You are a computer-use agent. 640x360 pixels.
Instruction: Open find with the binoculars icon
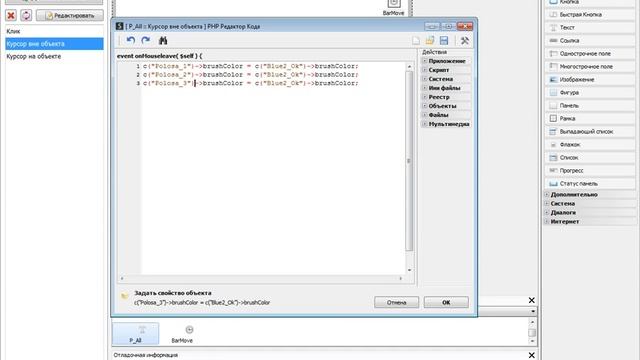[163, 40]
